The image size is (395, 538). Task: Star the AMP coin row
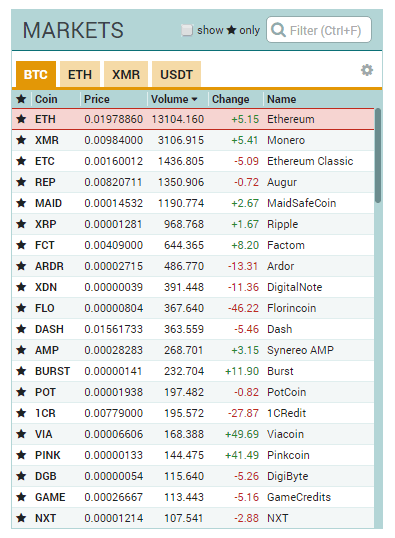(21, 350)
